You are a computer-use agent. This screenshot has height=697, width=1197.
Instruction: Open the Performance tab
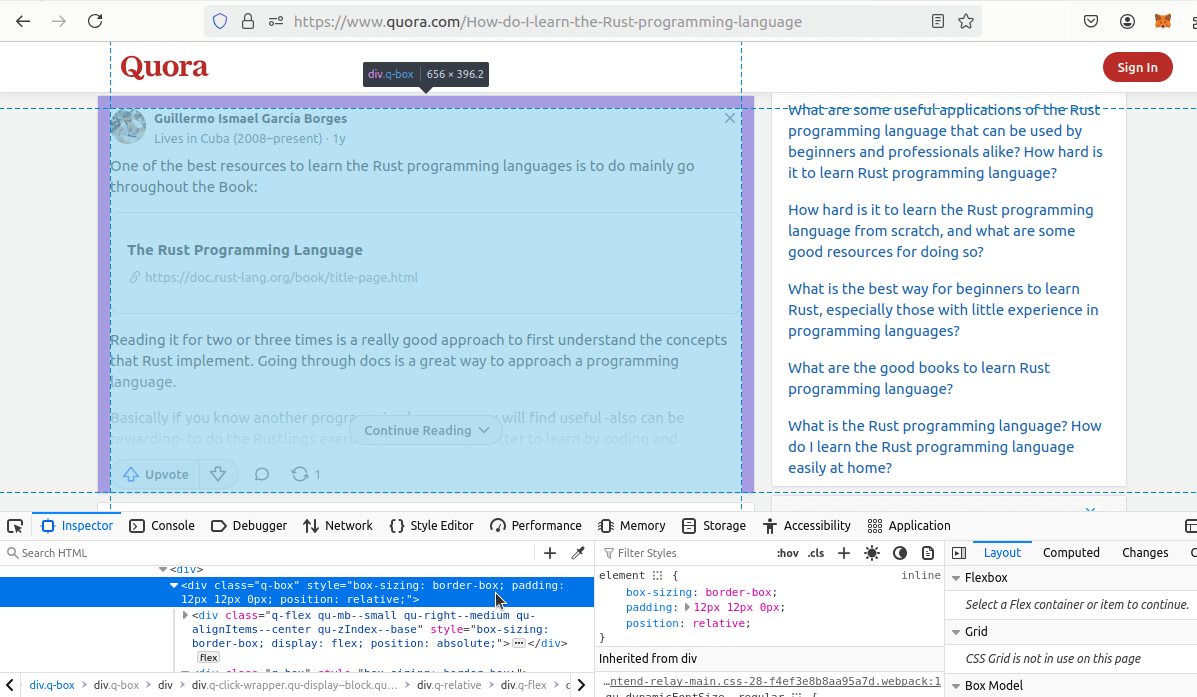[536, 526]
